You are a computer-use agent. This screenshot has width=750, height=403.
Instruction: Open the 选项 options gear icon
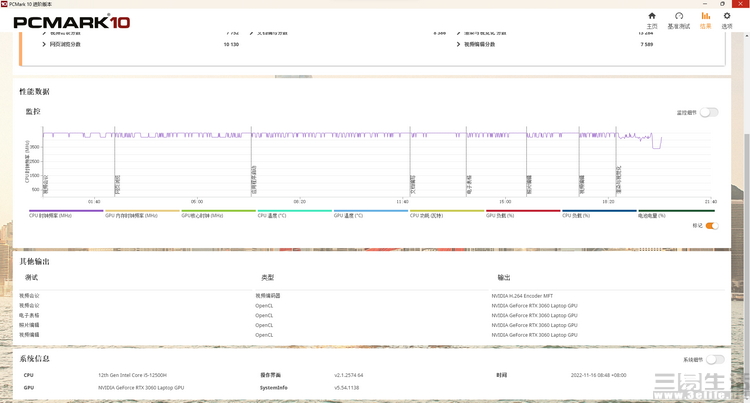point(733,19)
